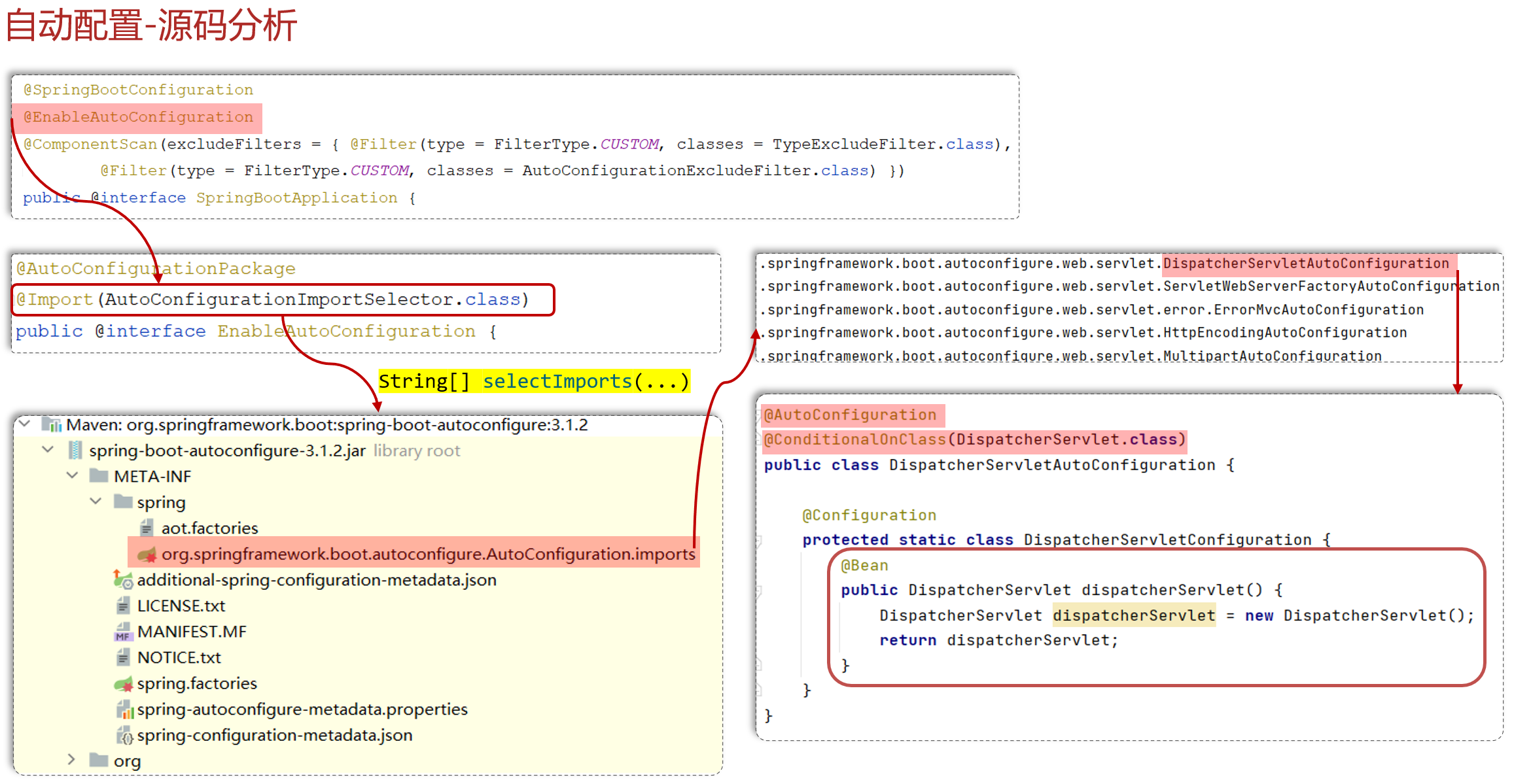Screen dimensions: 1514x784
Task: Click the MANIFEST.MF file icon
Action: coord(123,632)
